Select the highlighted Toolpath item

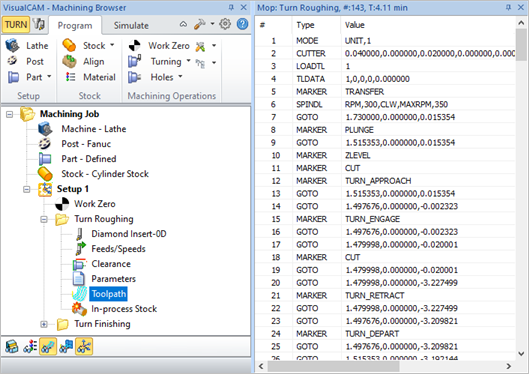tap(109, 294)
